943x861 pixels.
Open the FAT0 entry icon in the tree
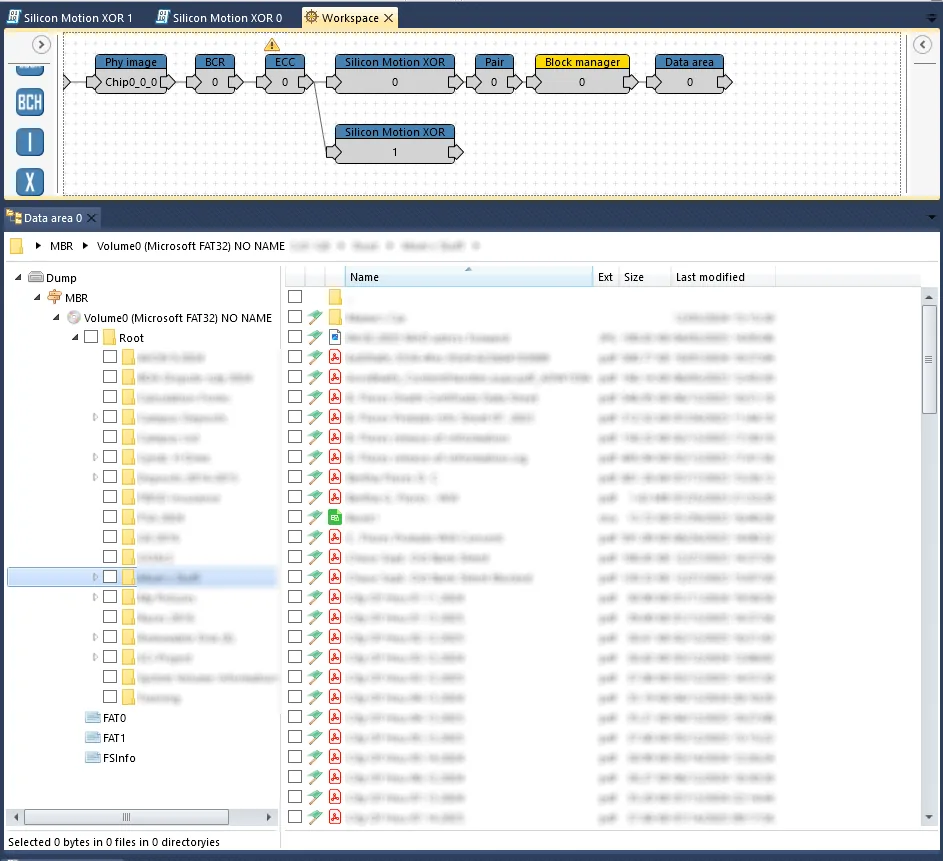pos(93,717)
